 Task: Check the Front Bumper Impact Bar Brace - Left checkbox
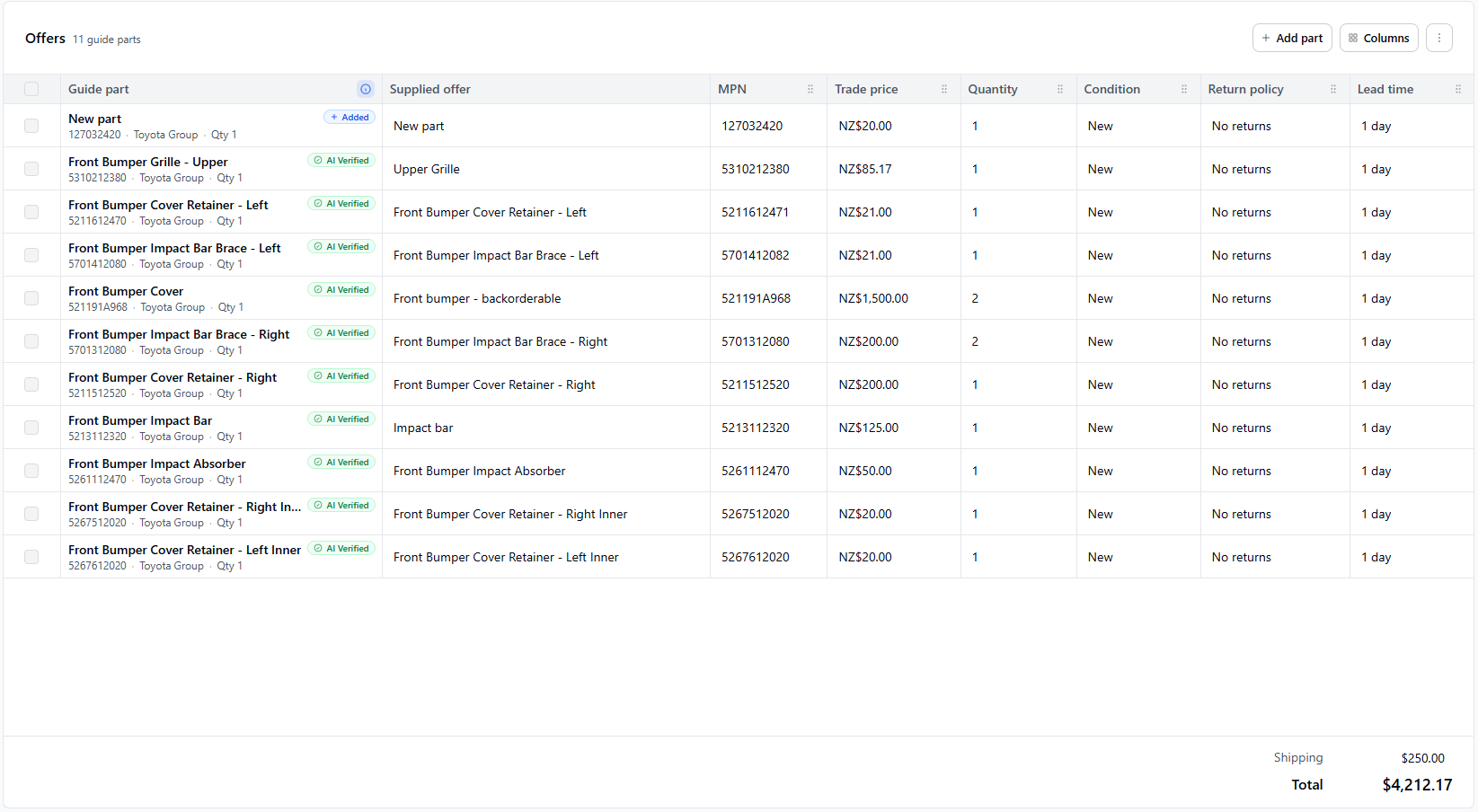31,255
